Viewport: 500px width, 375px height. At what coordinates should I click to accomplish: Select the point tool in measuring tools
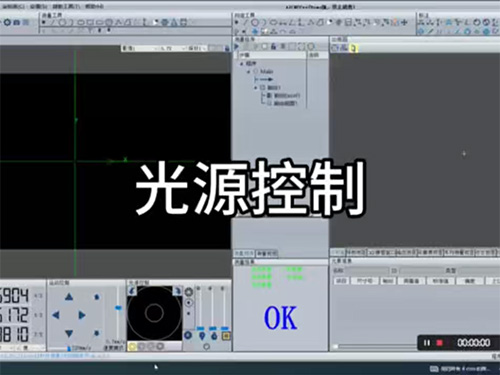pyautogui.click(x=237, y=22)
